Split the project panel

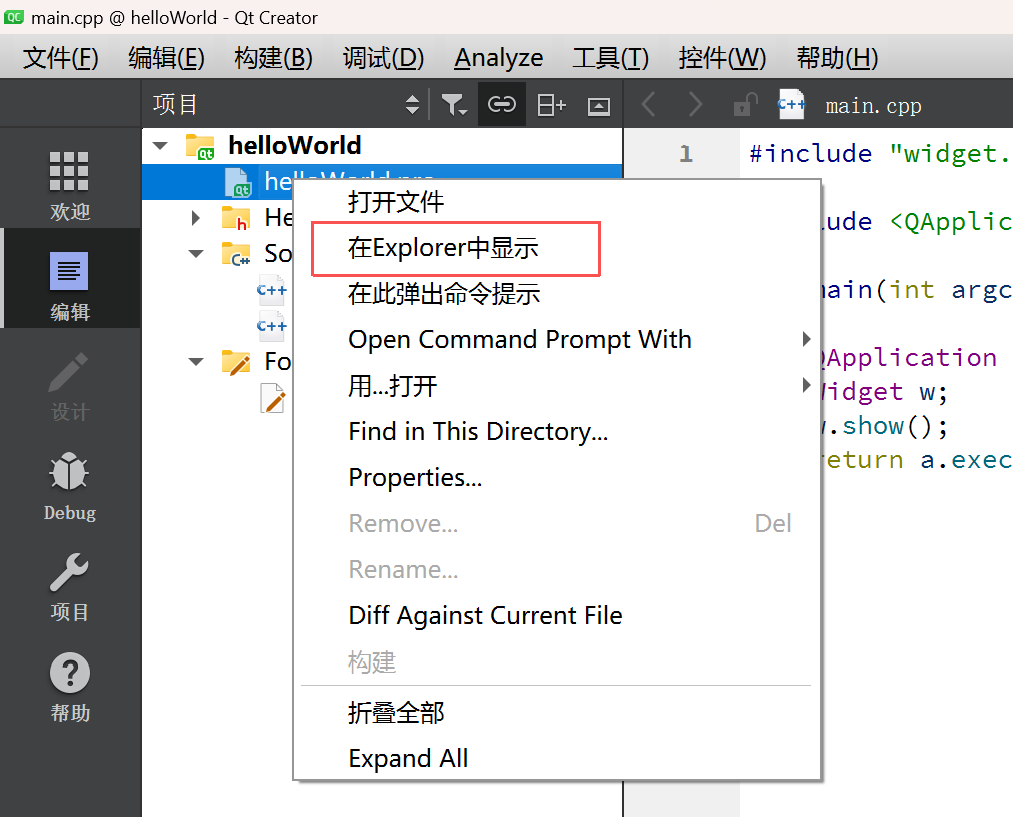(x=551, y=105)
